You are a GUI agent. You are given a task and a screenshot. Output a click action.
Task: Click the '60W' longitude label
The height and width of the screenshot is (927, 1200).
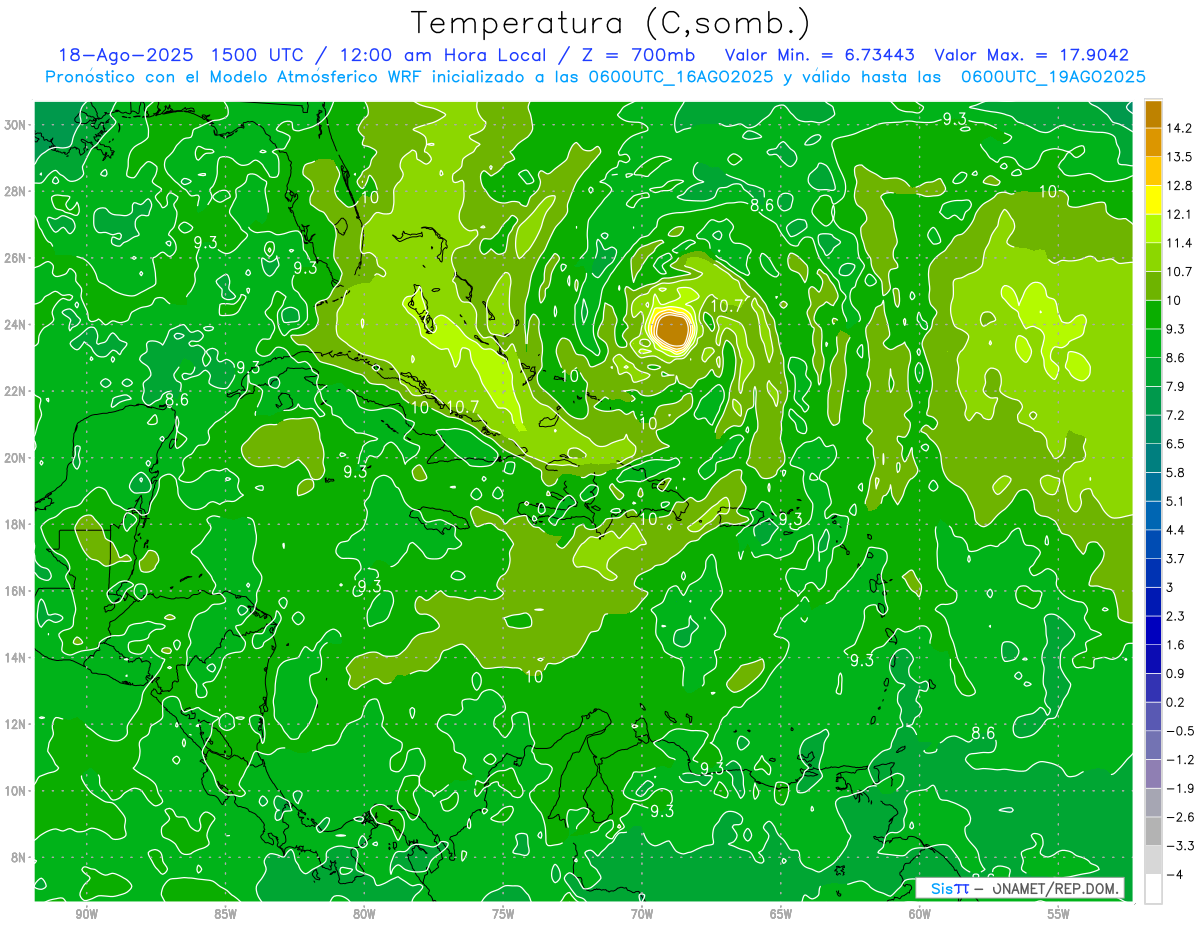pyautogui.click(x=921, y=913)
